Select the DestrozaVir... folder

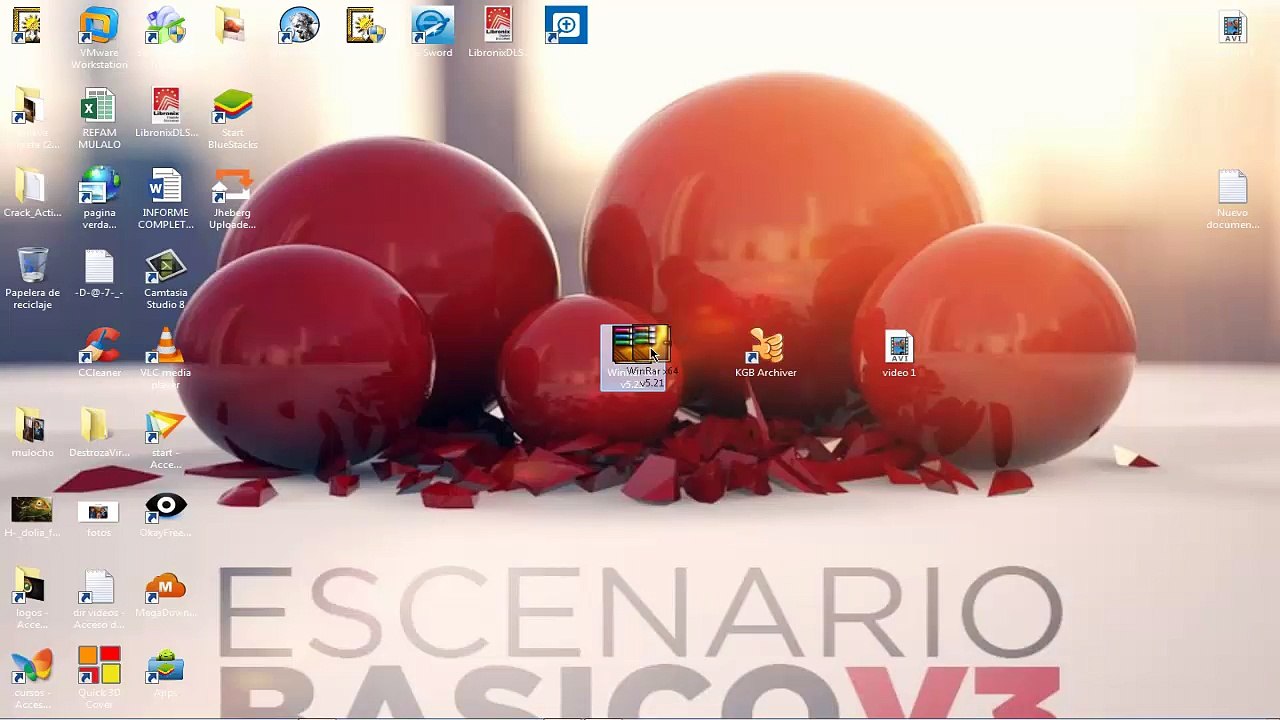click(99, 433)
